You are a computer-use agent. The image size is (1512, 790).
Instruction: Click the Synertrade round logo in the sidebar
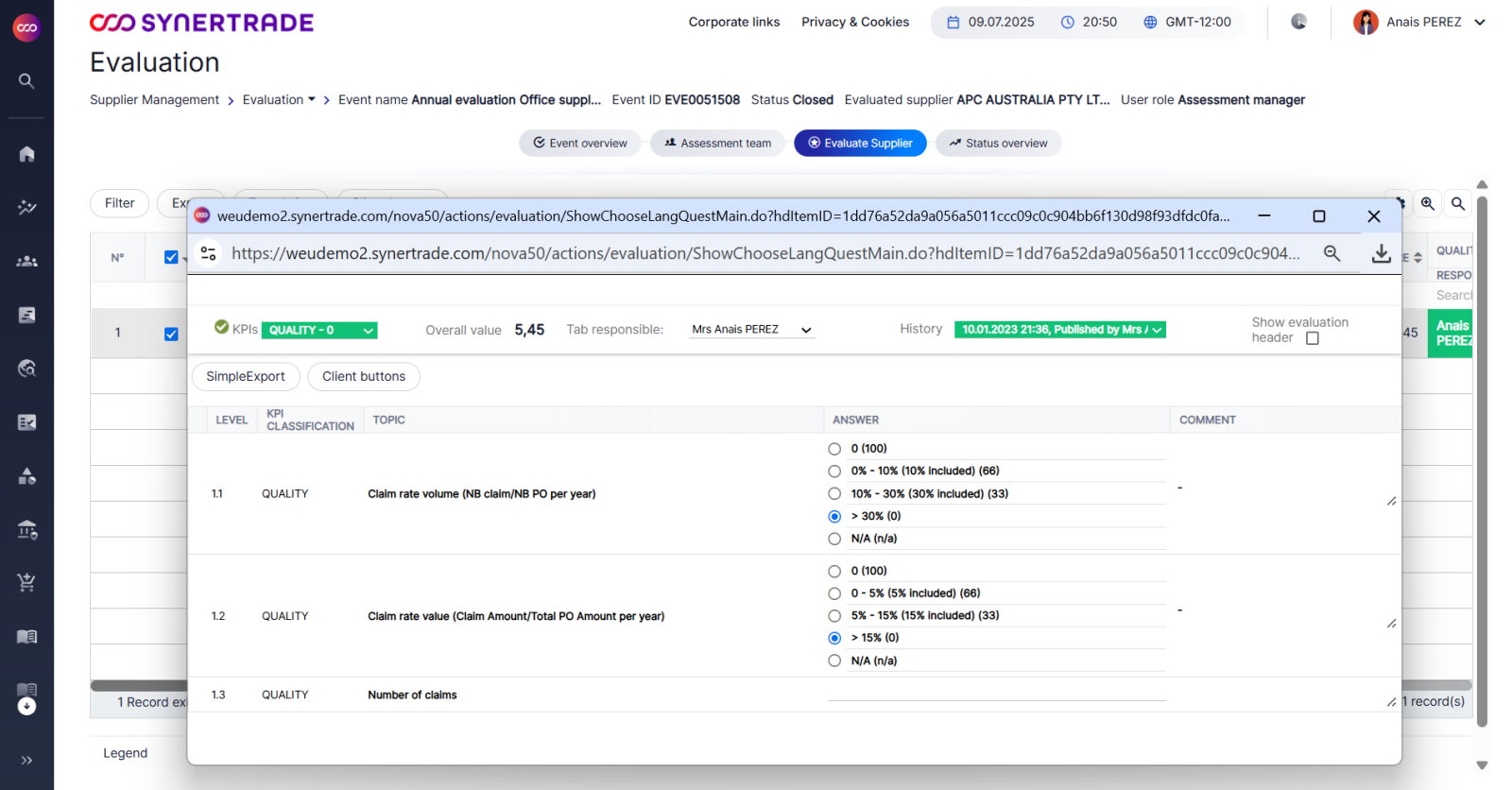tap(26, 27)
